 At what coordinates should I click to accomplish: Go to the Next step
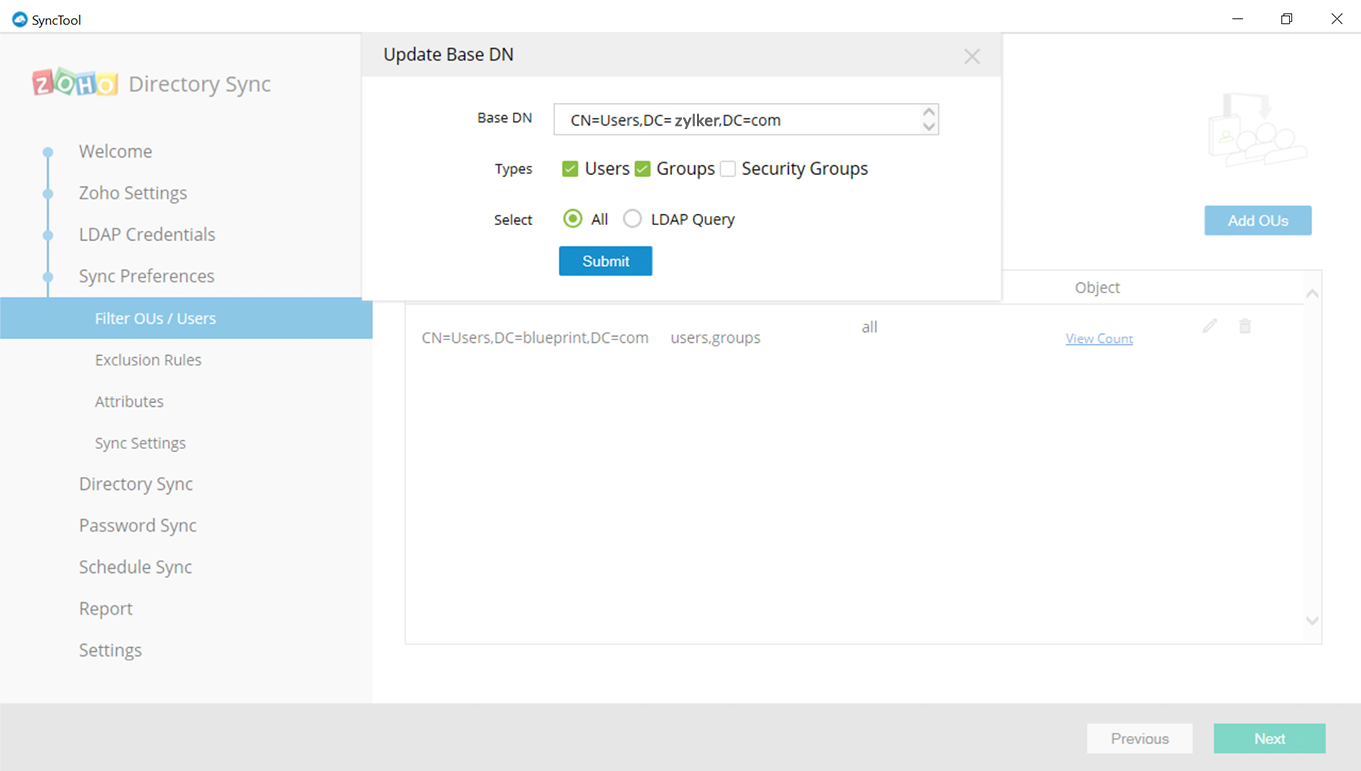point(1270,739)
